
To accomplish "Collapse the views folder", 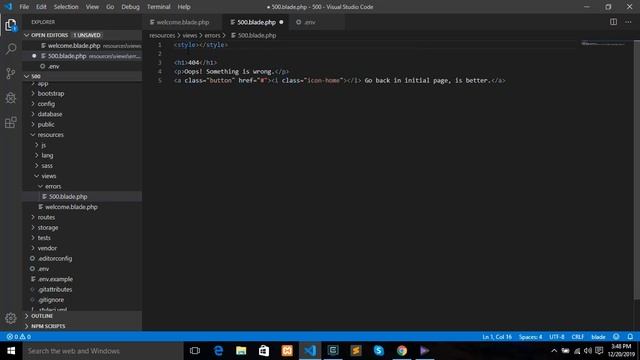I will pos(48,176).
